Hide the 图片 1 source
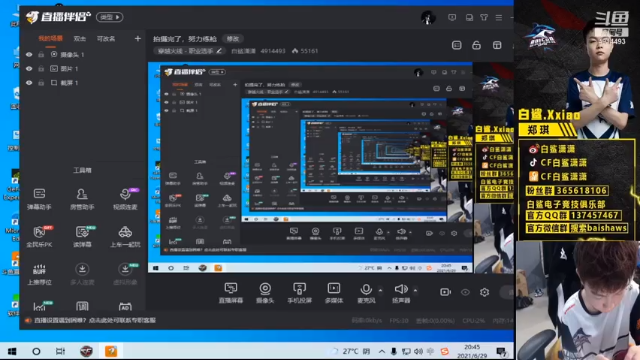Image resolution: width=640 pixels, height=360 pixels. tap(29, 69)
